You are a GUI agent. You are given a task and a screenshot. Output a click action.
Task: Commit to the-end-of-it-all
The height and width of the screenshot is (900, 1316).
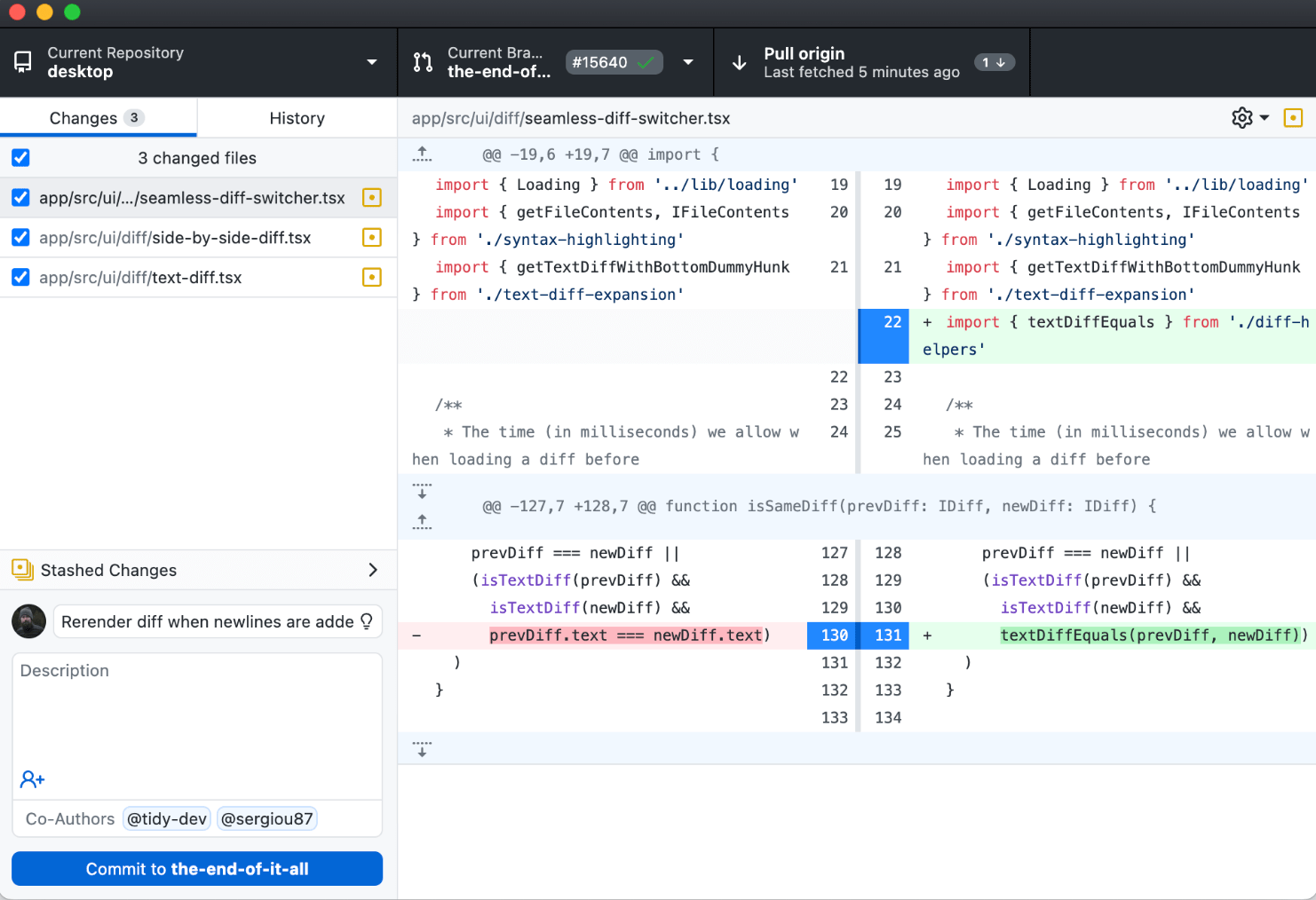click(197, 869)
